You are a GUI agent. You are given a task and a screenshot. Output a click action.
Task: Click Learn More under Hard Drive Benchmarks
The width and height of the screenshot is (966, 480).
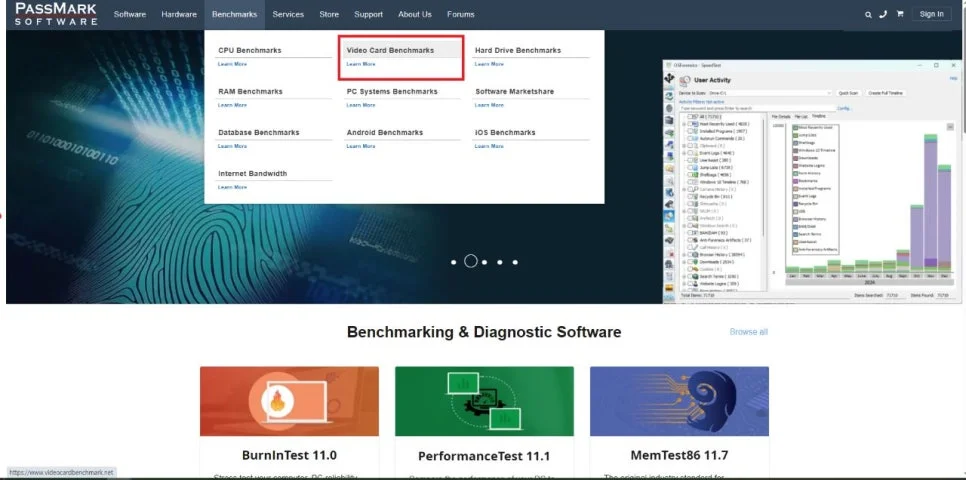pos(489,64)
